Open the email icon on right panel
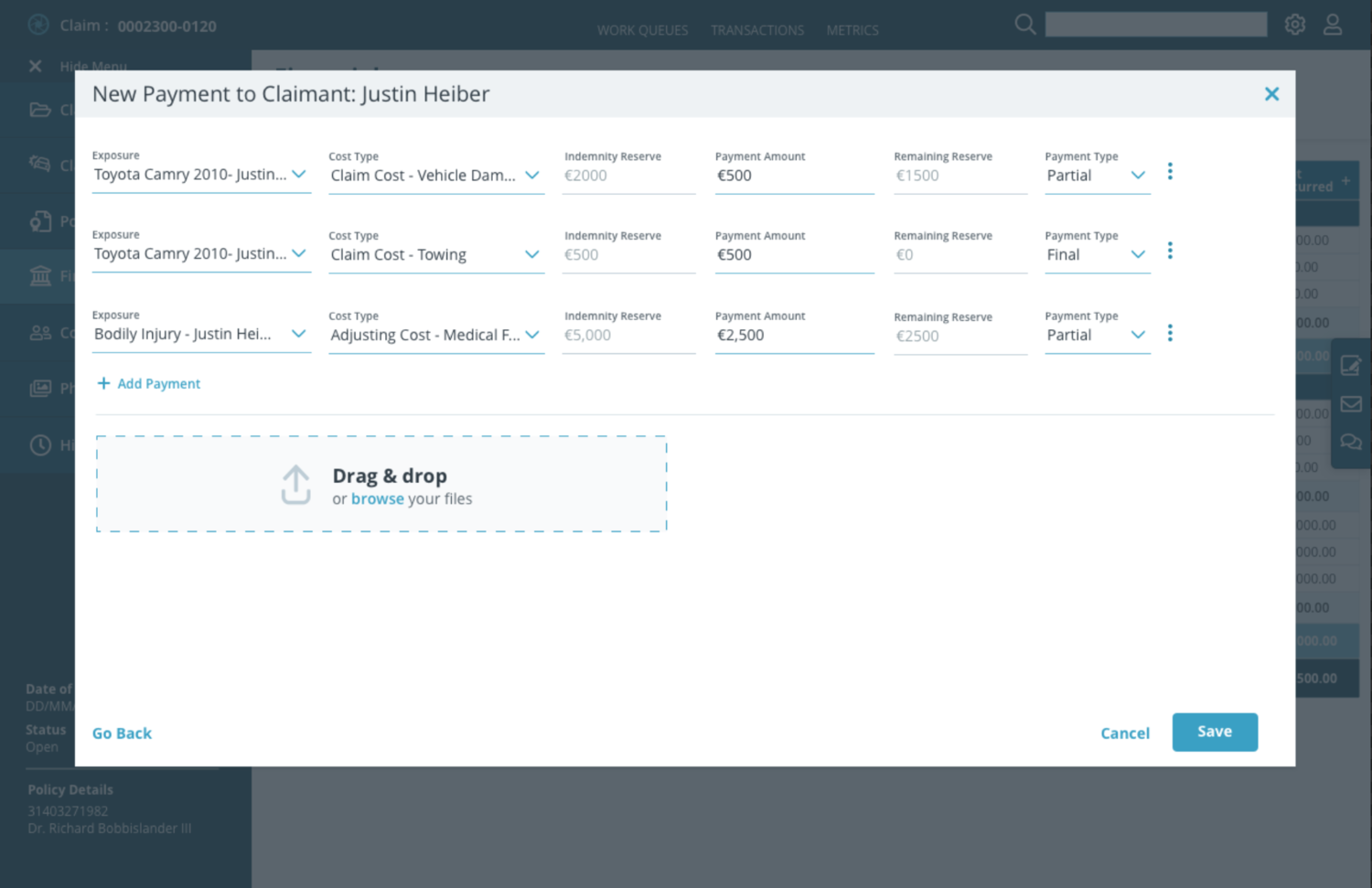This screenshot has width=1372, height=888. [1351, 403]
